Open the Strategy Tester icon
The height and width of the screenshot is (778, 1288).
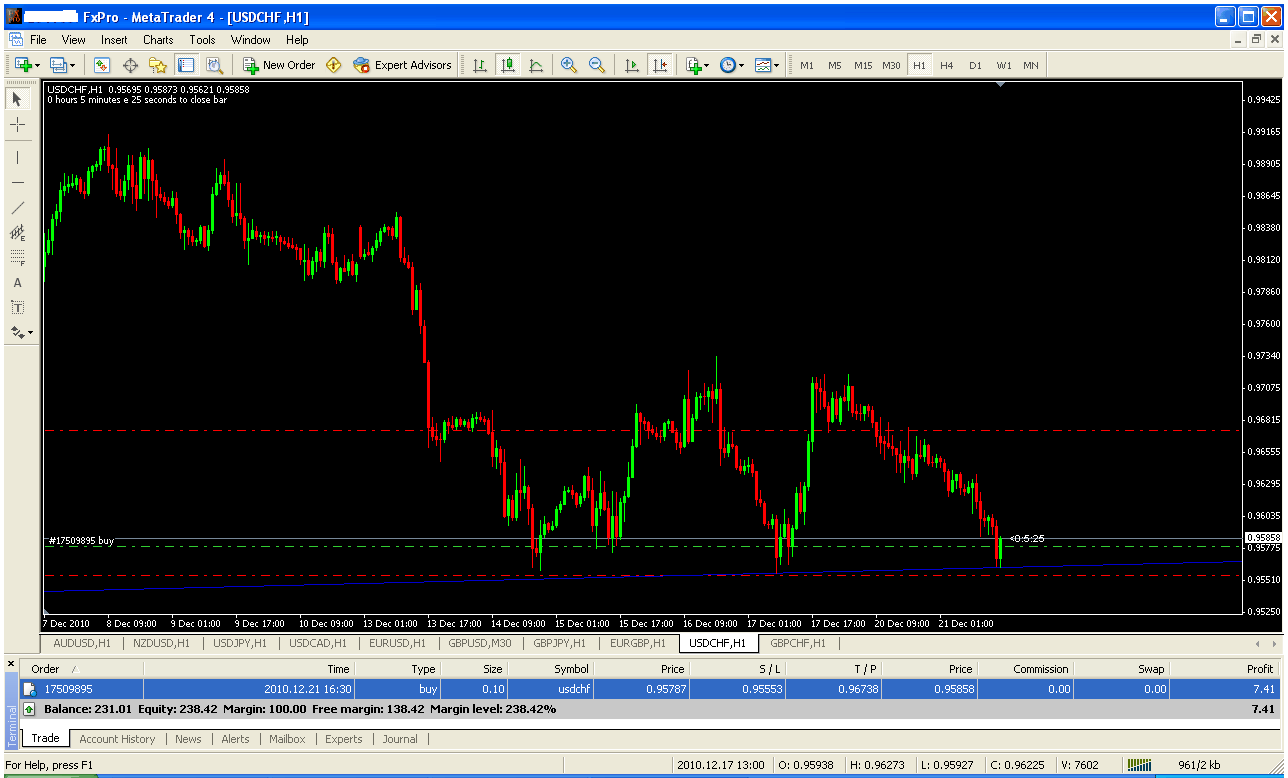214,65
